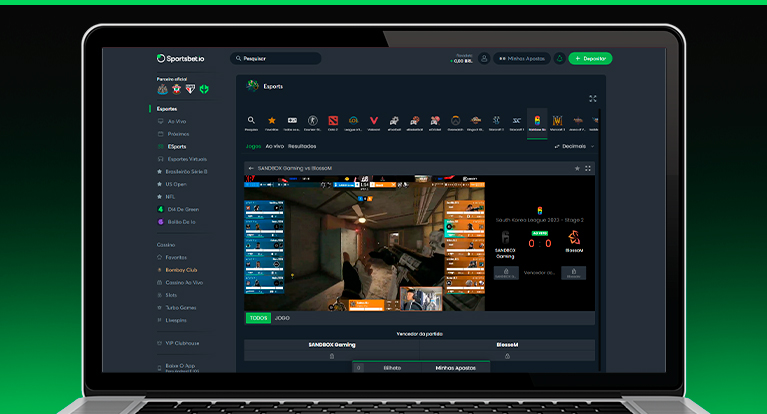Open the Decimais odds format dropdown
The height and width of the screenshot is (414, 767).
tap(575, 146)
